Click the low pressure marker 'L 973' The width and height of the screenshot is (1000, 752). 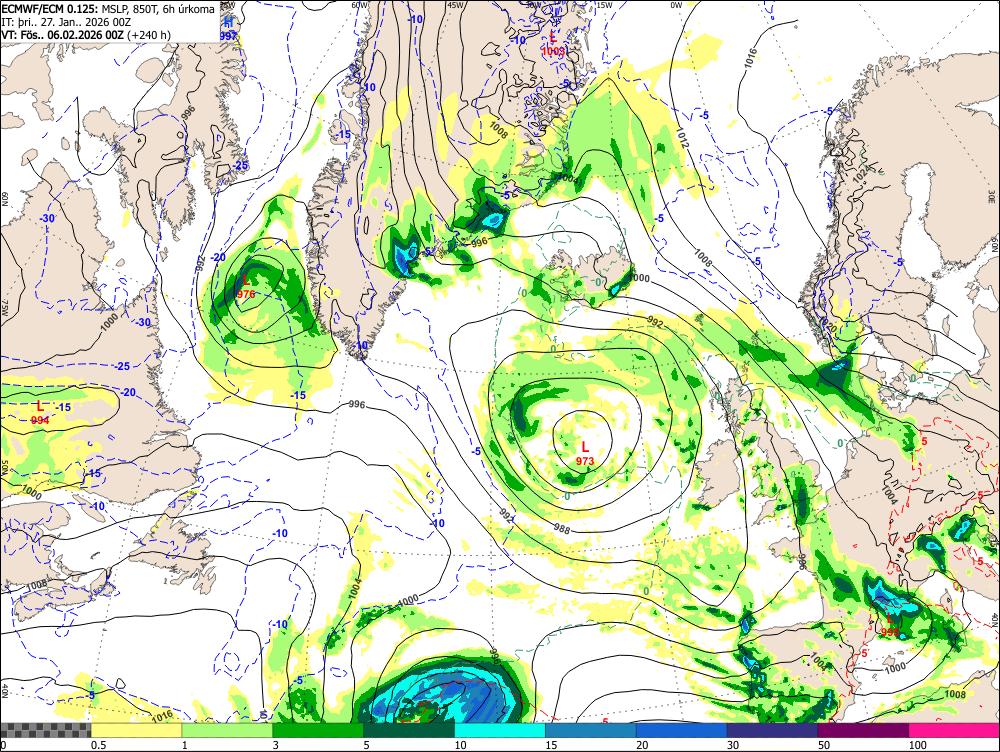pos(585,453)
